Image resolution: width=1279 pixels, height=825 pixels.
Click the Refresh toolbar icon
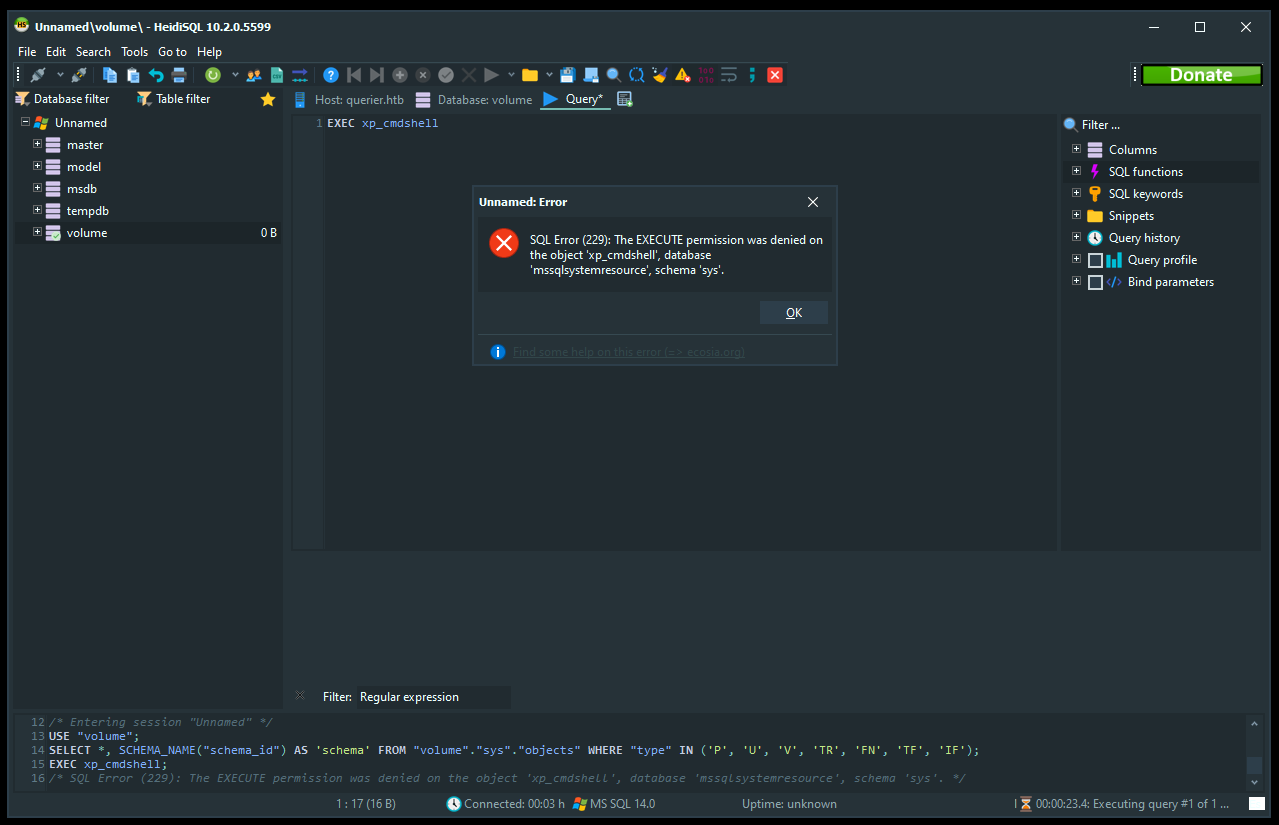[213, 75]
